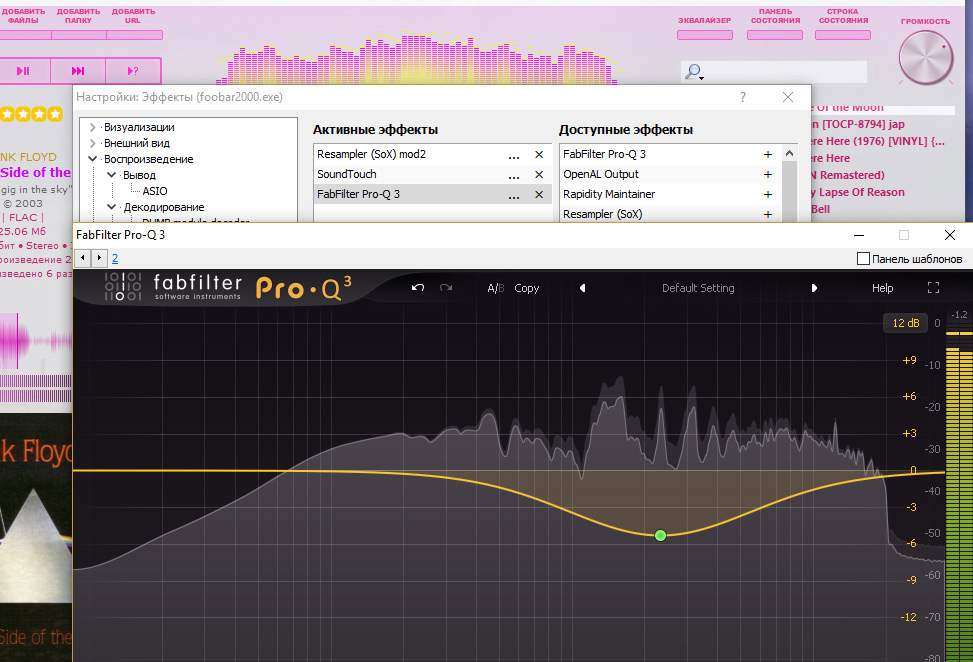Expand the Визуализации tree node

click(93, 127)
